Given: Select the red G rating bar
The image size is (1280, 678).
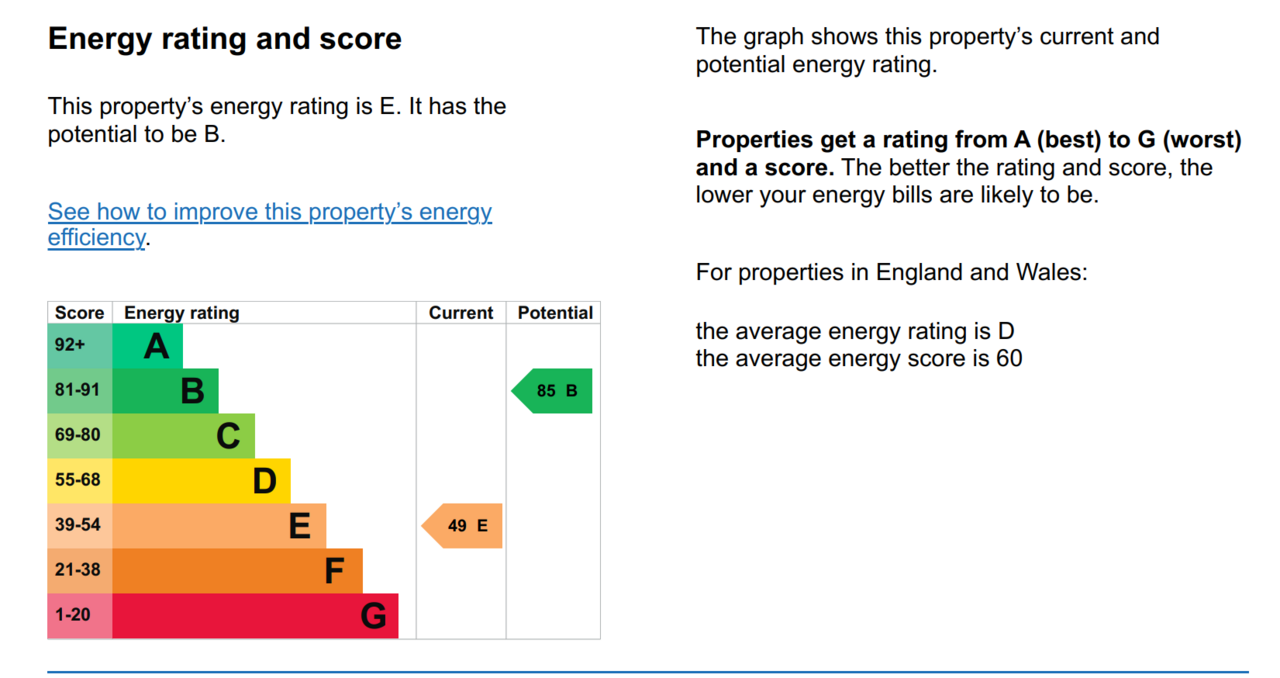Looking at the screenshot, I should pos(255,616).
